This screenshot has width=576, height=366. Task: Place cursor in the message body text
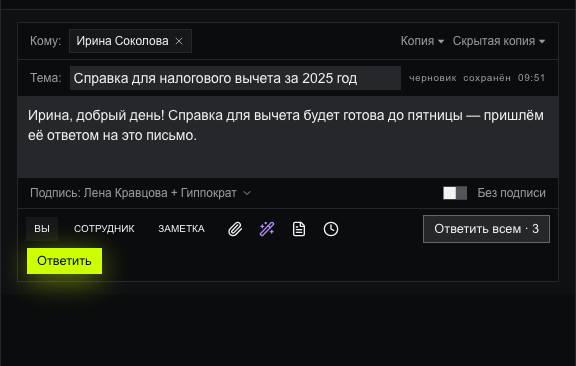click(x=288, y=137)
